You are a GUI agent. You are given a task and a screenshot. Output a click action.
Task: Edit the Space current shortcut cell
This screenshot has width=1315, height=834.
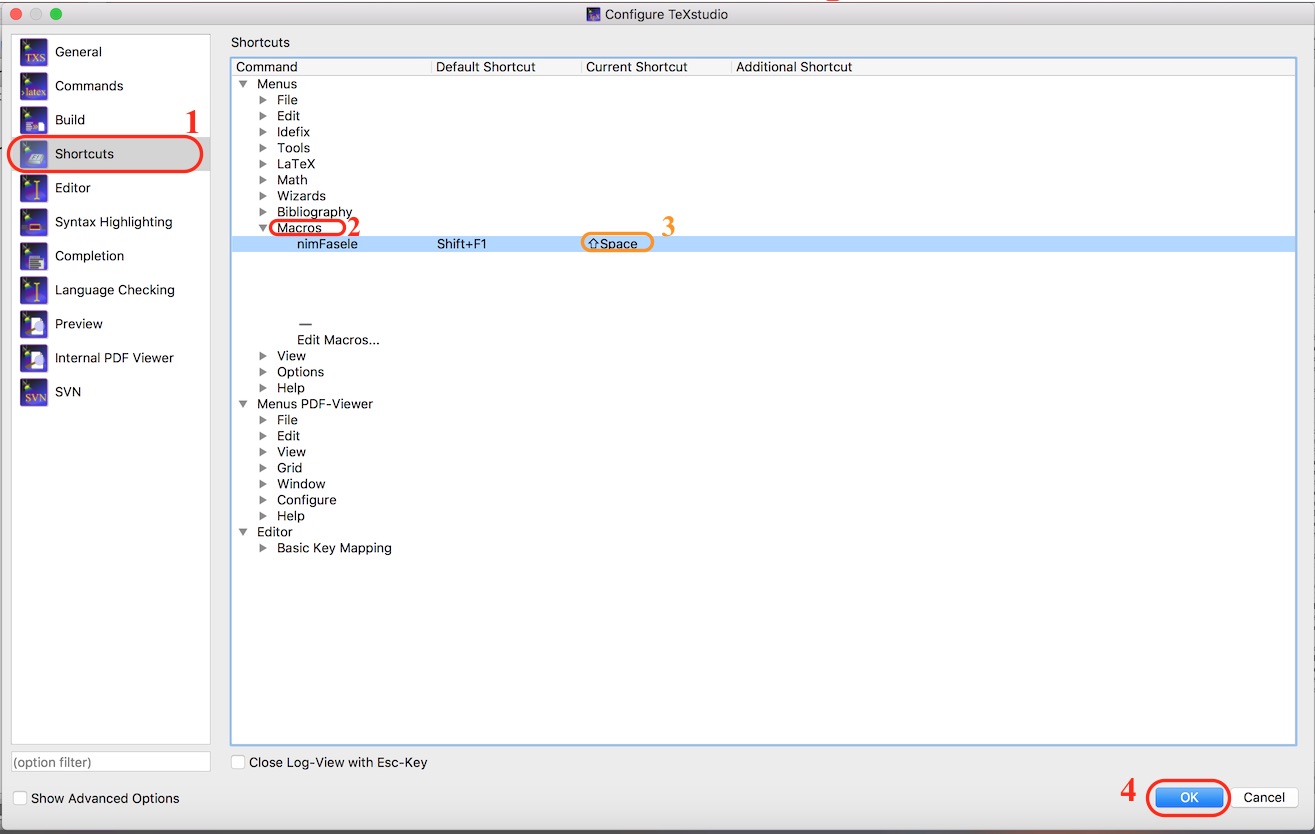(x=613, y=244)
